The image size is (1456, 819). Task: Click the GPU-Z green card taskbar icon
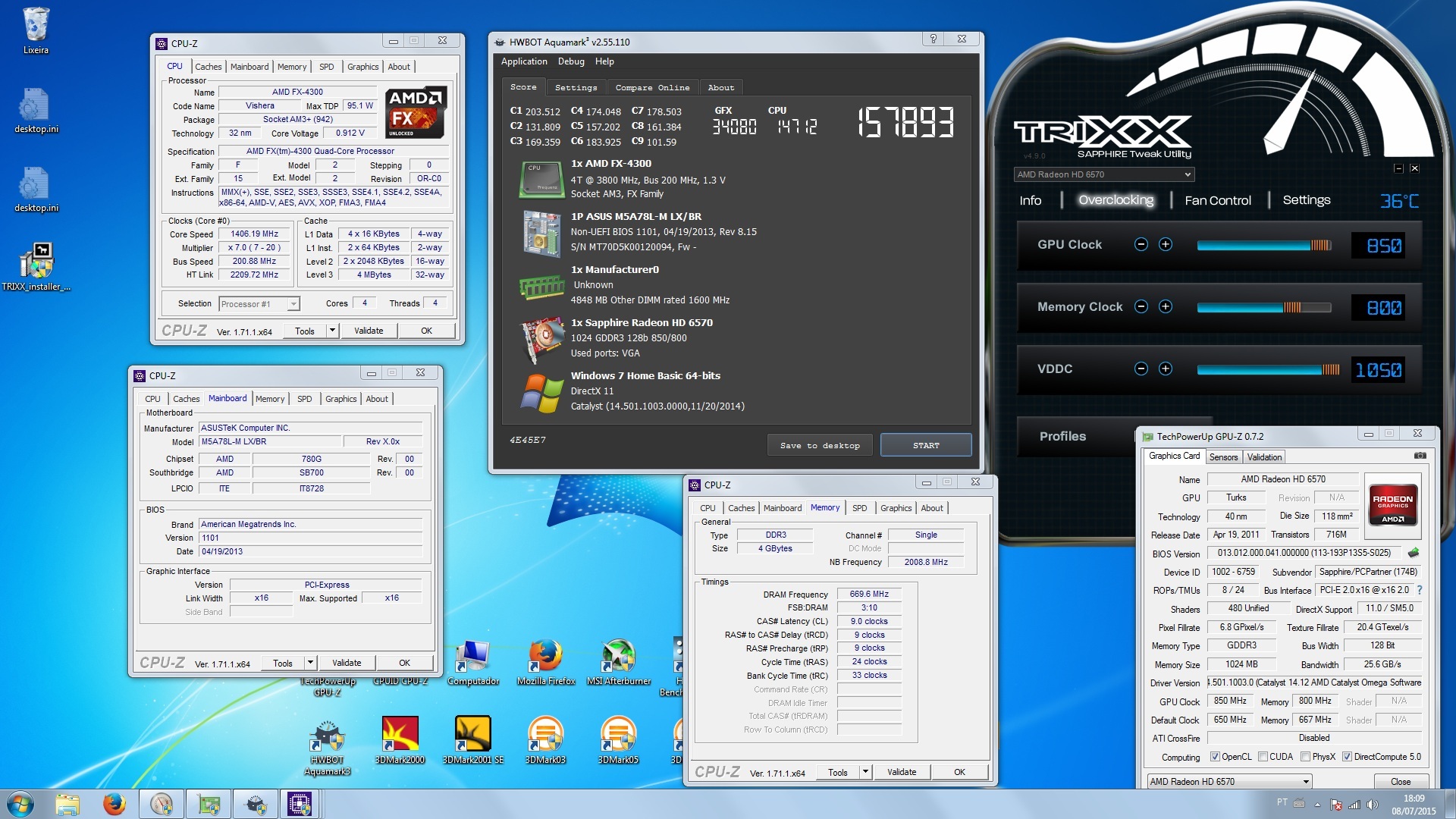click(x=209, y=804)
